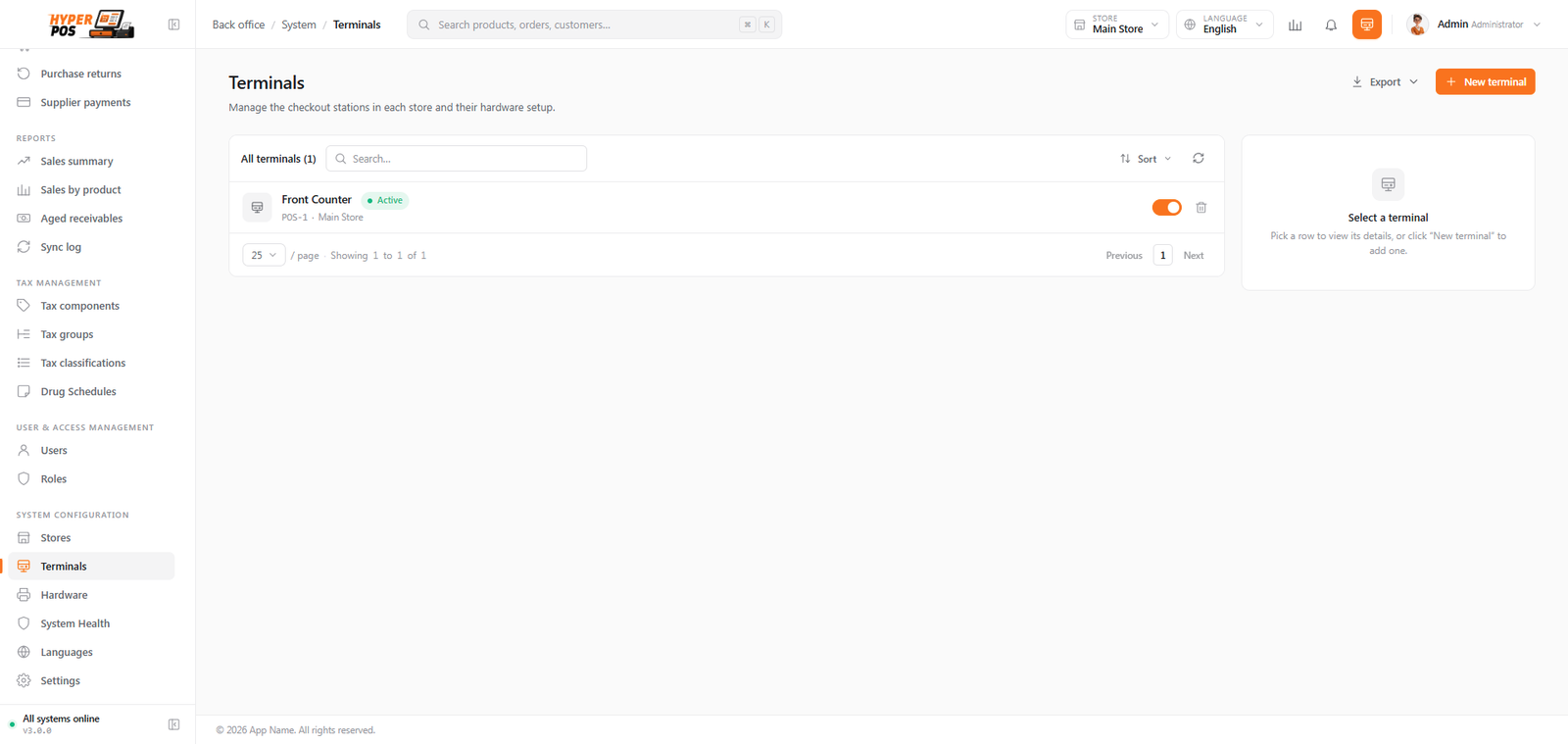This screenshot has width=1568, height=744.
Task: Expand the Sort options
Action: (1146, 159)
